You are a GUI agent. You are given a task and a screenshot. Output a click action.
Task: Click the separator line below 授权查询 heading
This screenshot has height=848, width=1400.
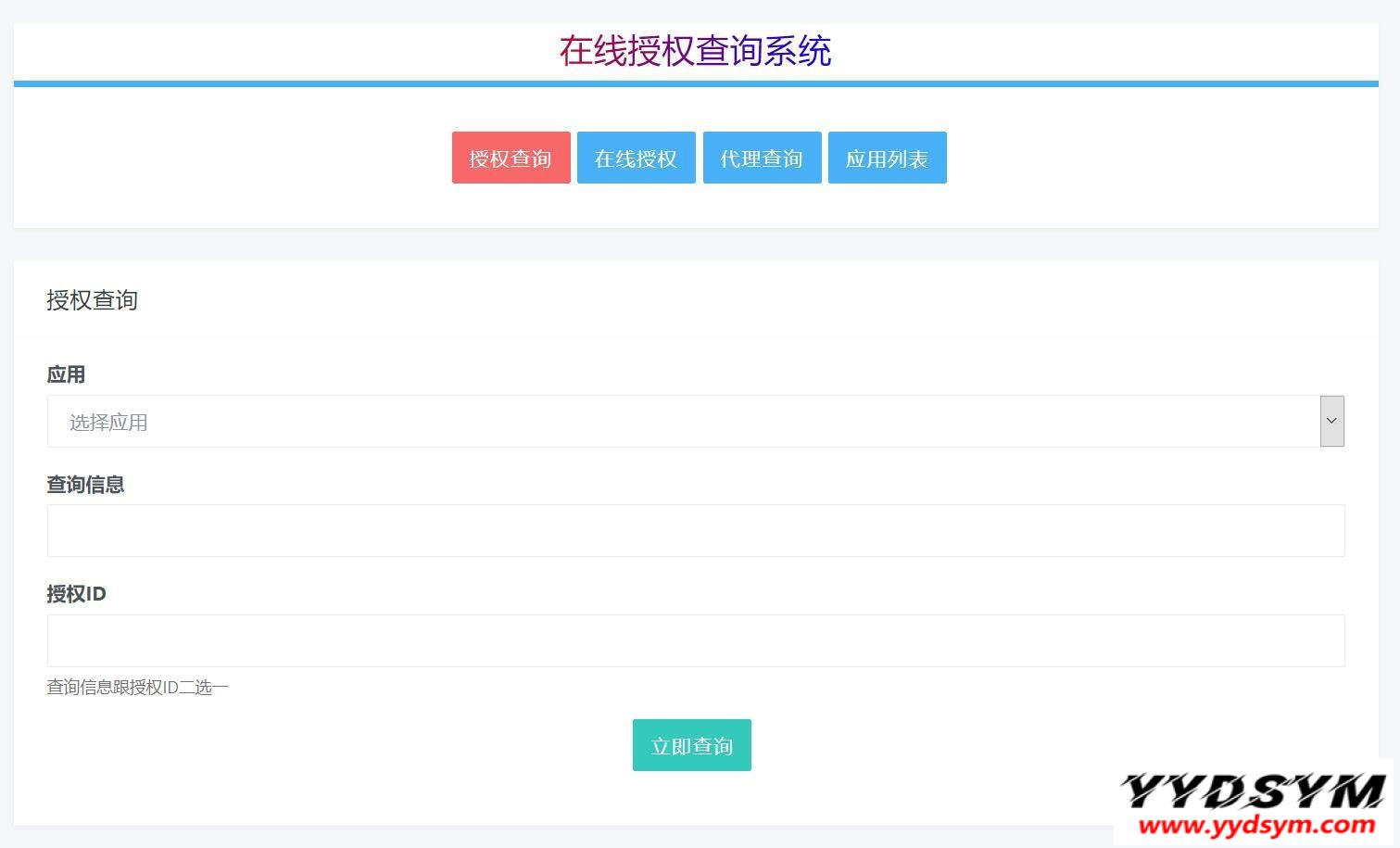(695, 336)
